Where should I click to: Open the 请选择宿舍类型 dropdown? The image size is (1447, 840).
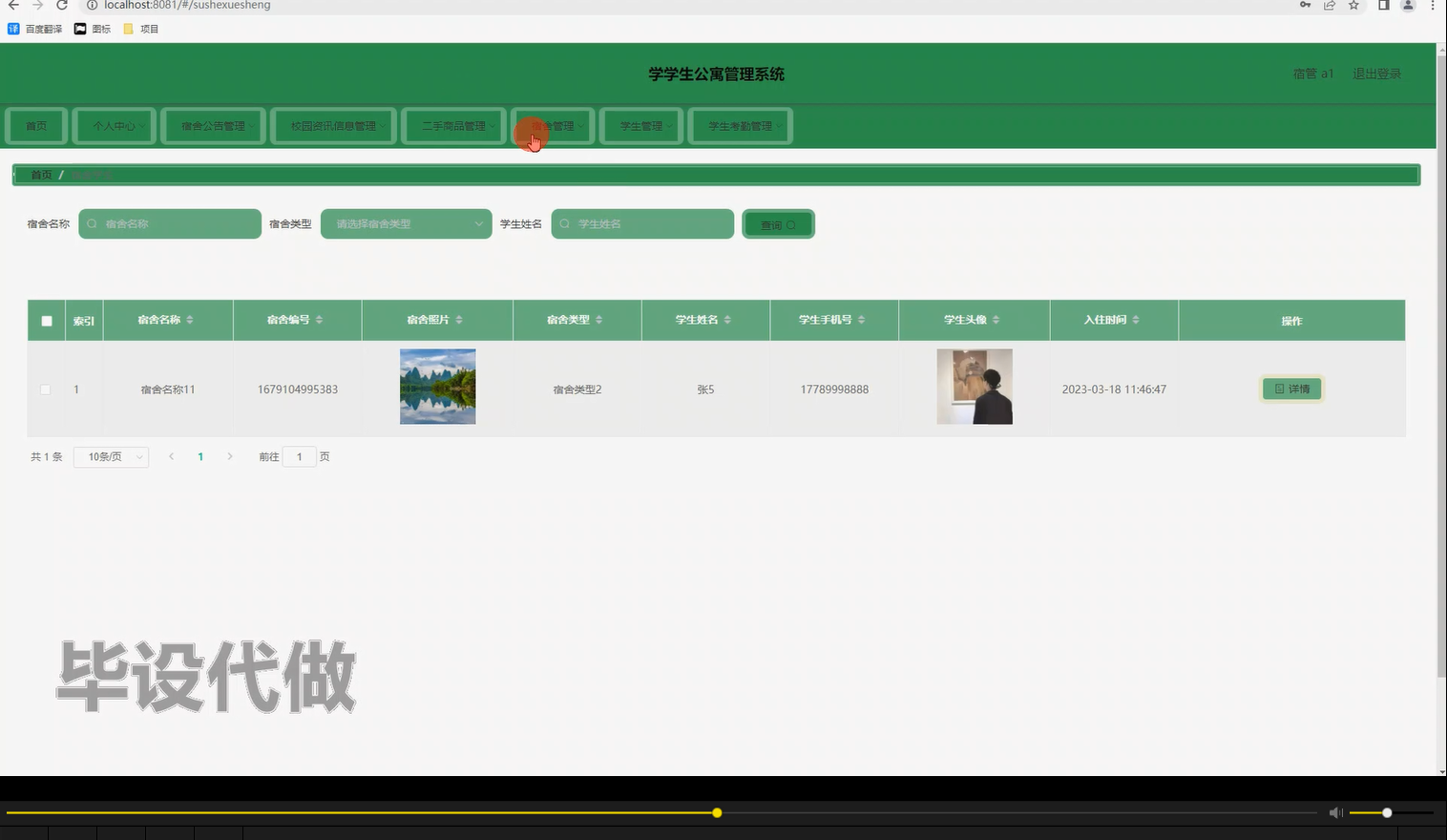tap(406, 223)
